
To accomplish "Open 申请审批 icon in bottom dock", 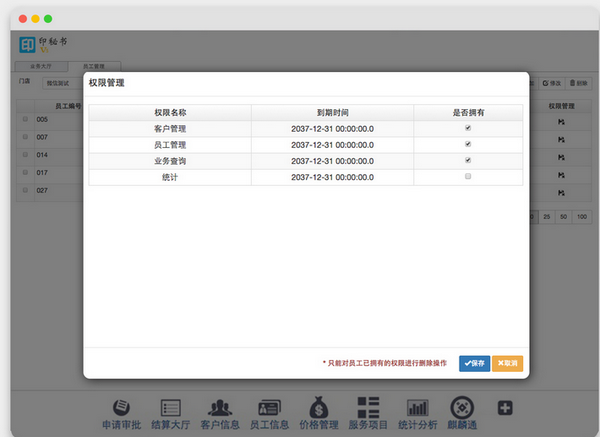I will pos(121,408).
